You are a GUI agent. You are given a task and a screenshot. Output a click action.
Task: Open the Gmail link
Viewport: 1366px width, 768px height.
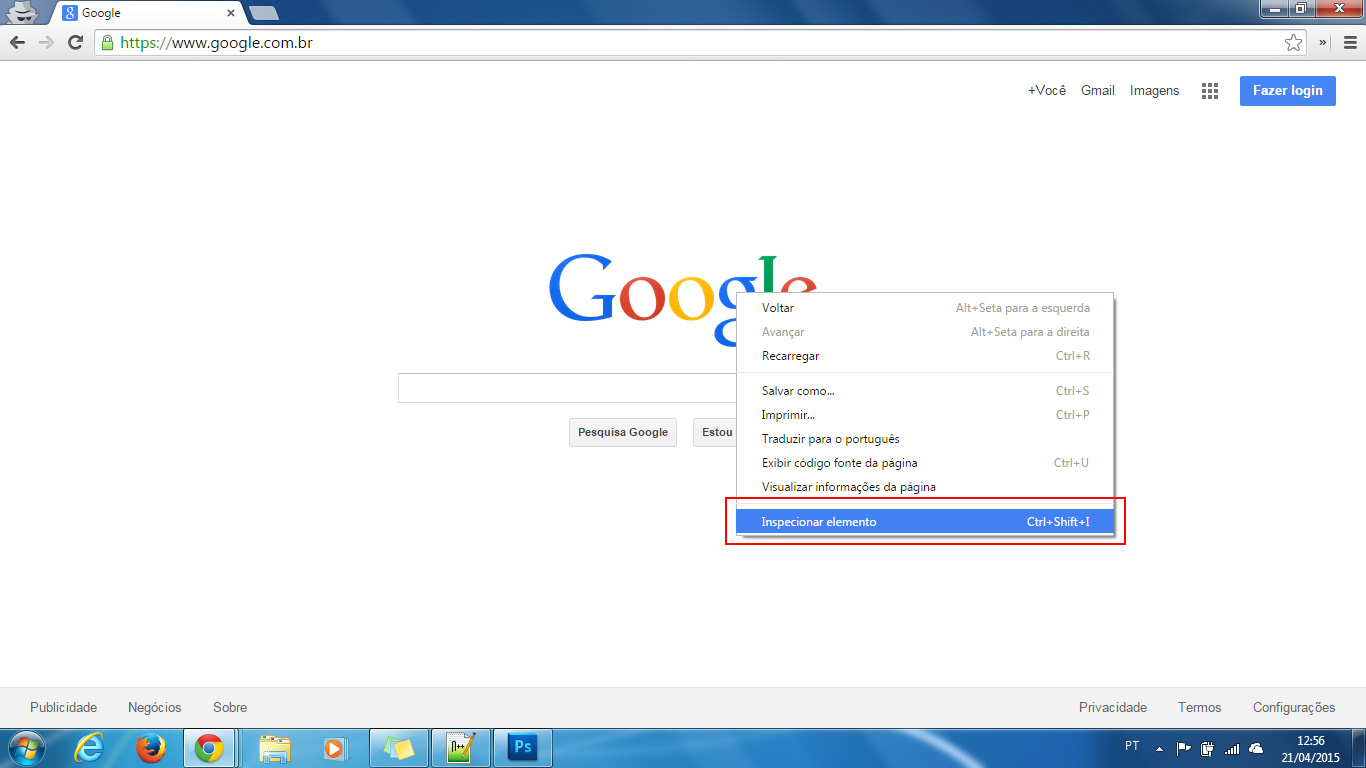[x=1097, y=91]
